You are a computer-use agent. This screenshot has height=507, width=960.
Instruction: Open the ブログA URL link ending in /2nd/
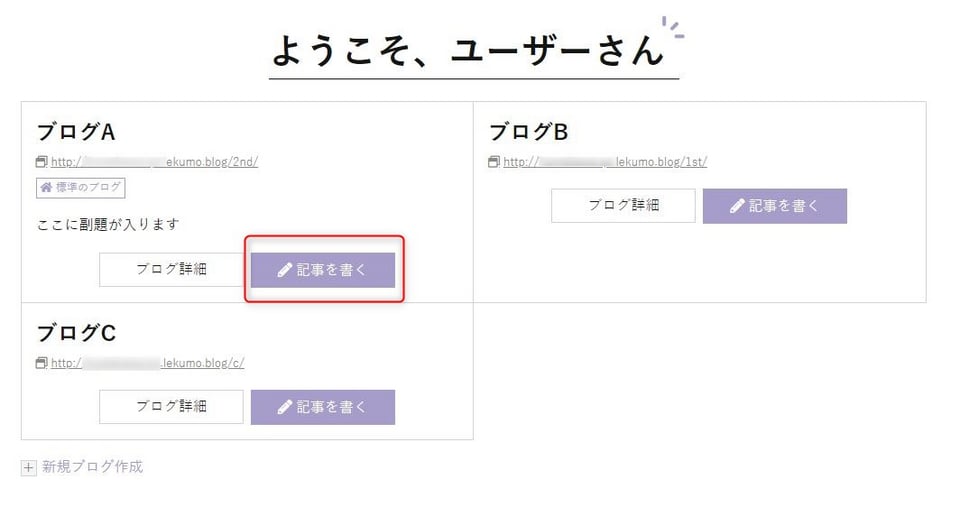pyautogui.click(x=154, y=162)
